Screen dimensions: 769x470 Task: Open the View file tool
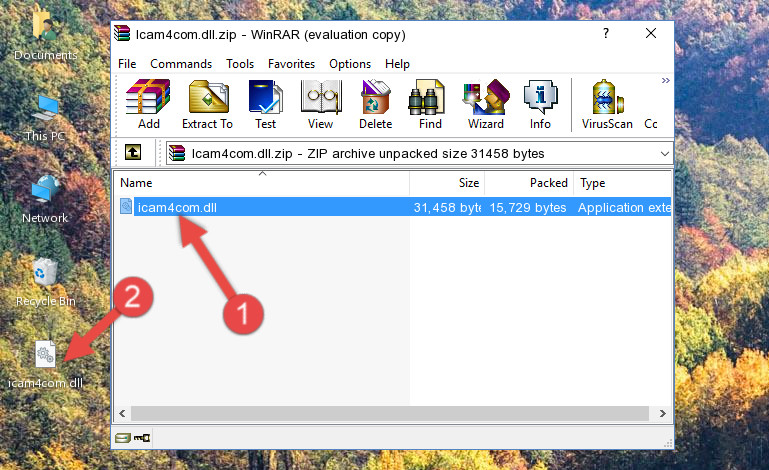point(321,104)
